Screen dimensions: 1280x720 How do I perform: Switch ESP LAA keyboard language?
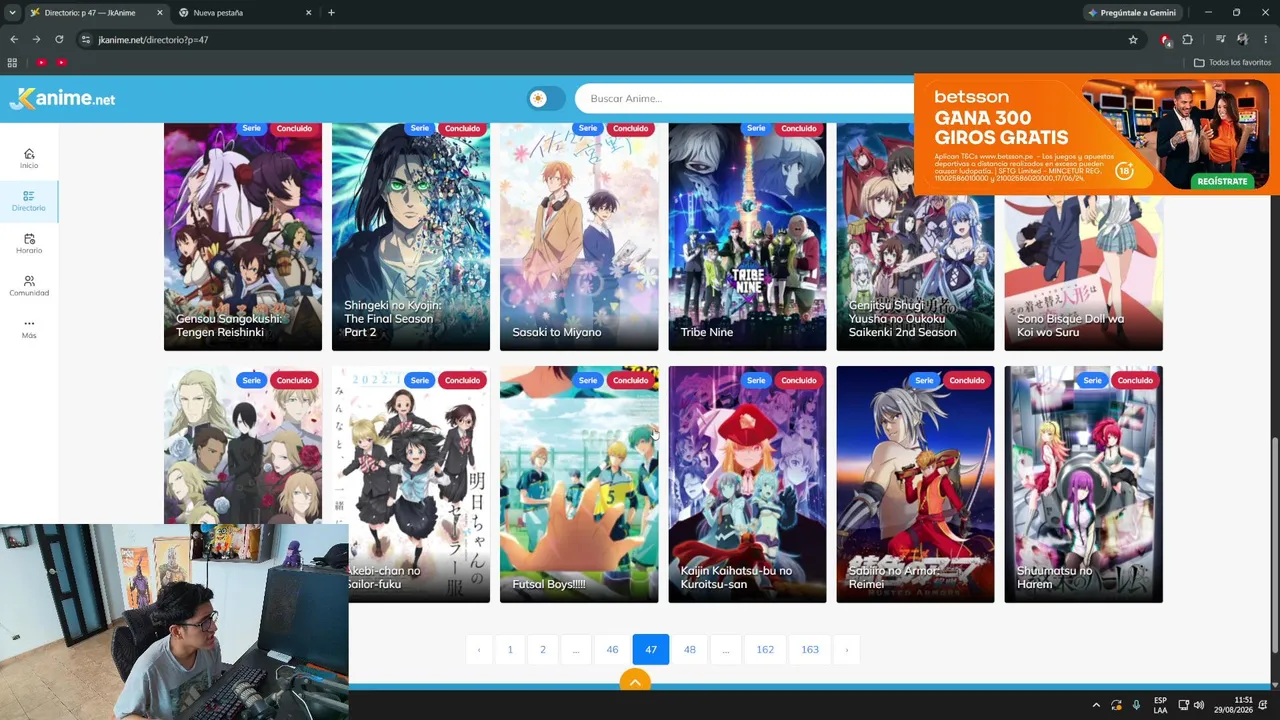(1160, 705)
